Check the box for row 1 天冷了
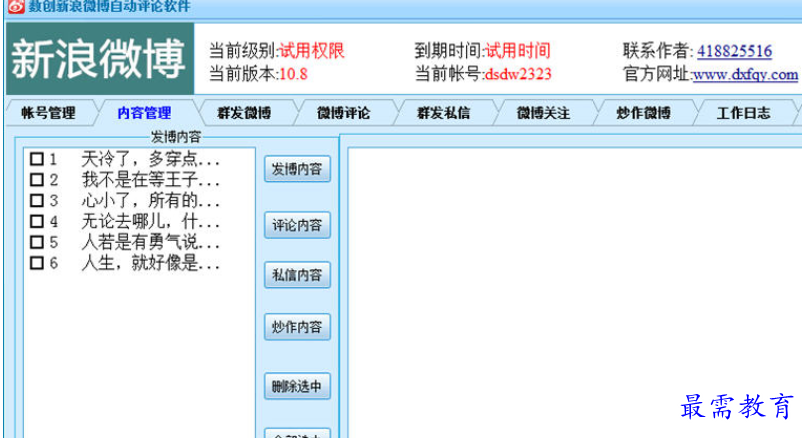The height and width of the screenshot is (438, 802). tap(36, 159)
